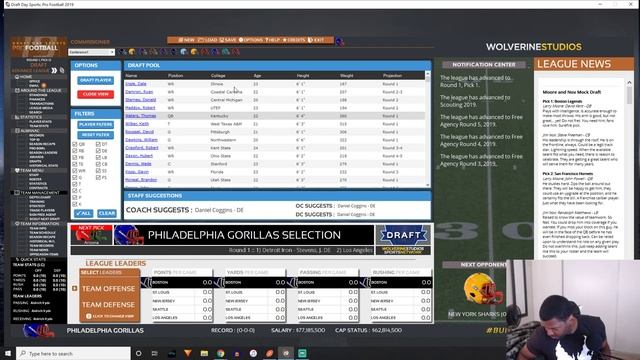Open the Options menu item

[x=251, y=40]
